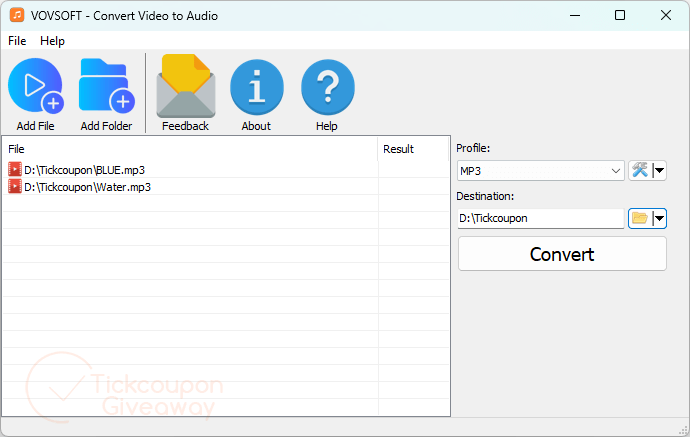Click the Add File icon
This screenshot has width=690, height=437.
(35, 88)
